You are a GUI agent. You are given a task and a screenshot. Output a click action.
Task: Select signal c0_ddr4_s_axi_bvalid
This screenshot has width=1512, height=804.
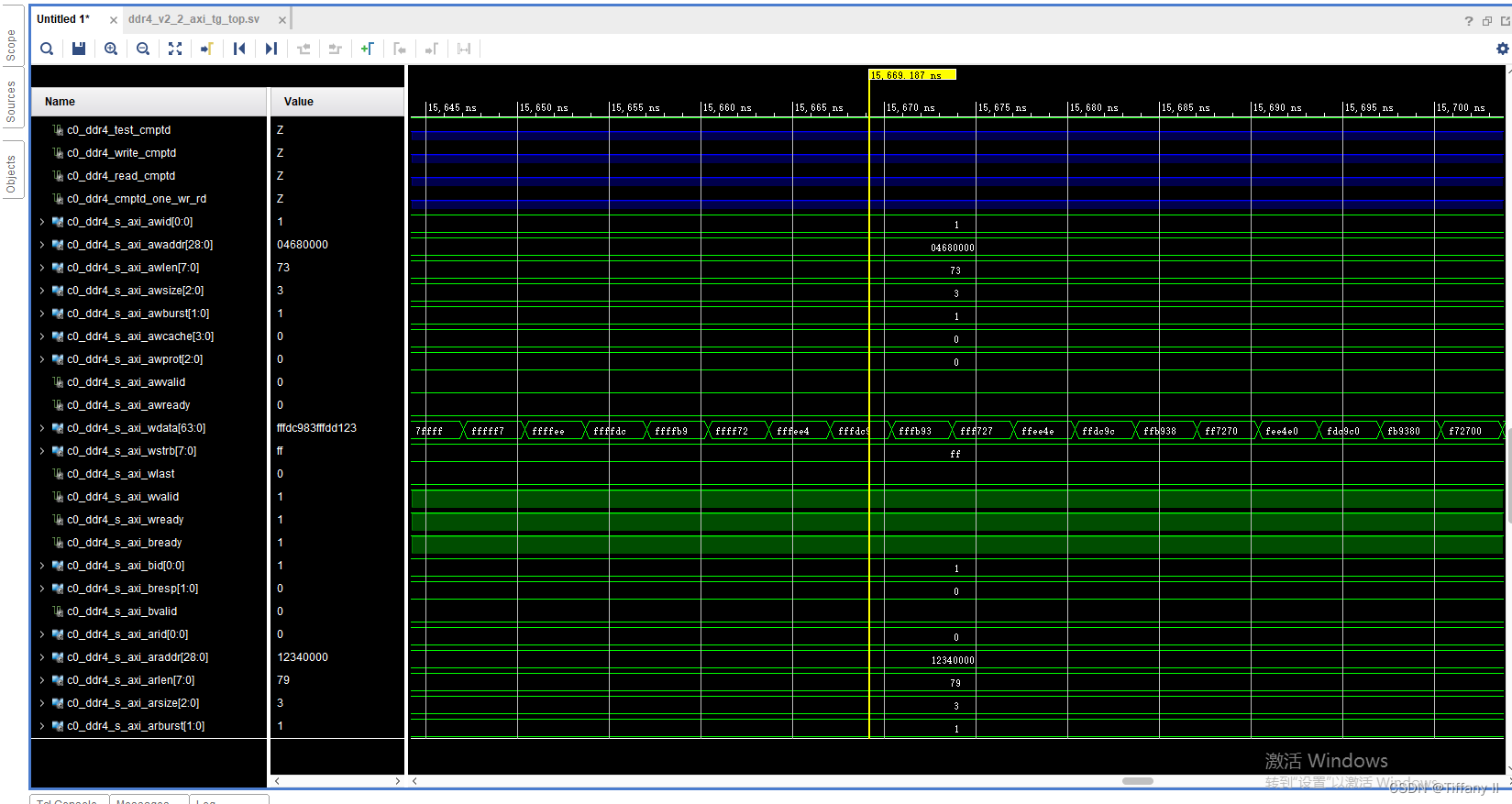pos(122,611)
